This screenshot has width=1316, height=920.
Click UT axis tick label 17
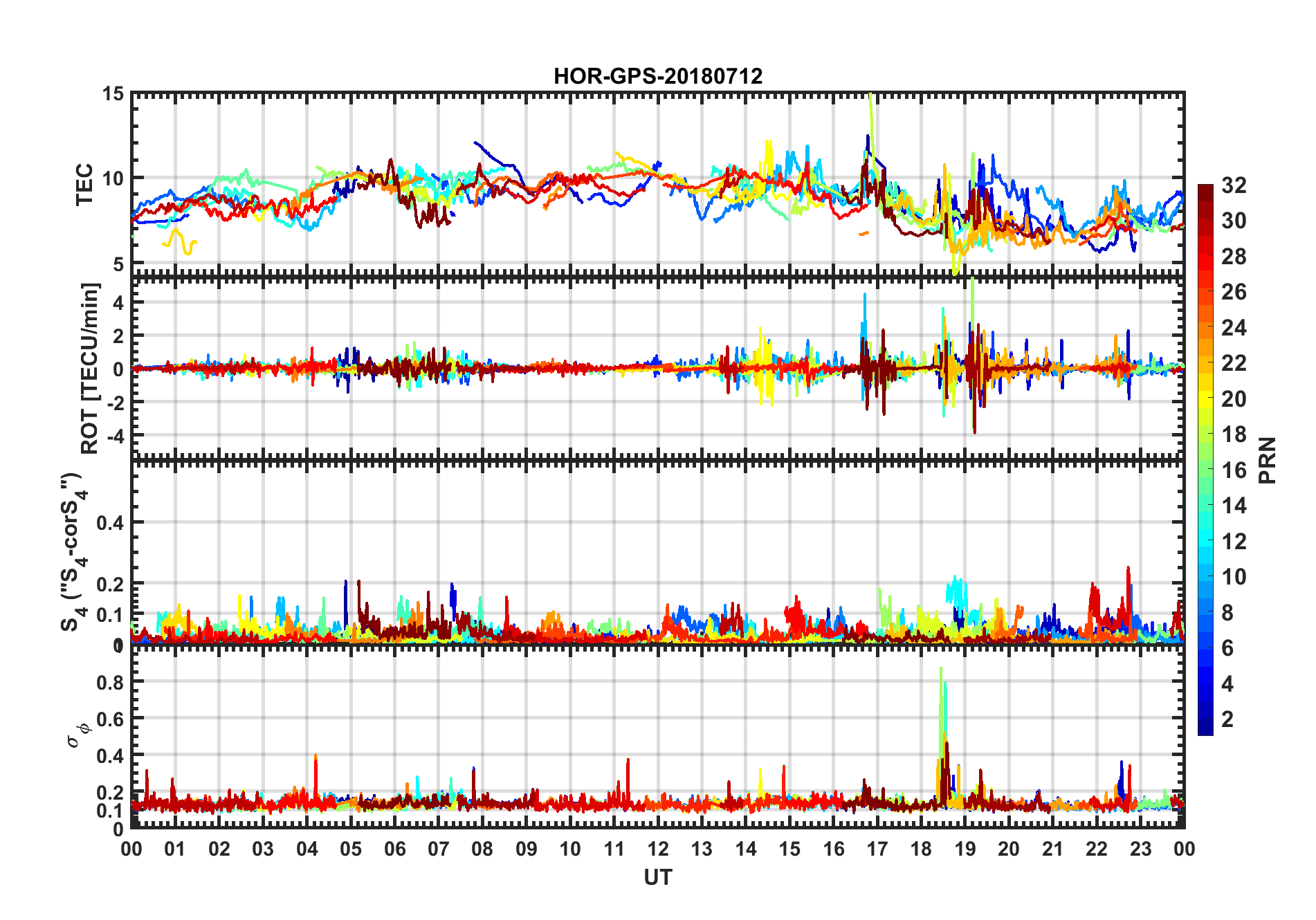pyautogui.click(x=877, y=849)
